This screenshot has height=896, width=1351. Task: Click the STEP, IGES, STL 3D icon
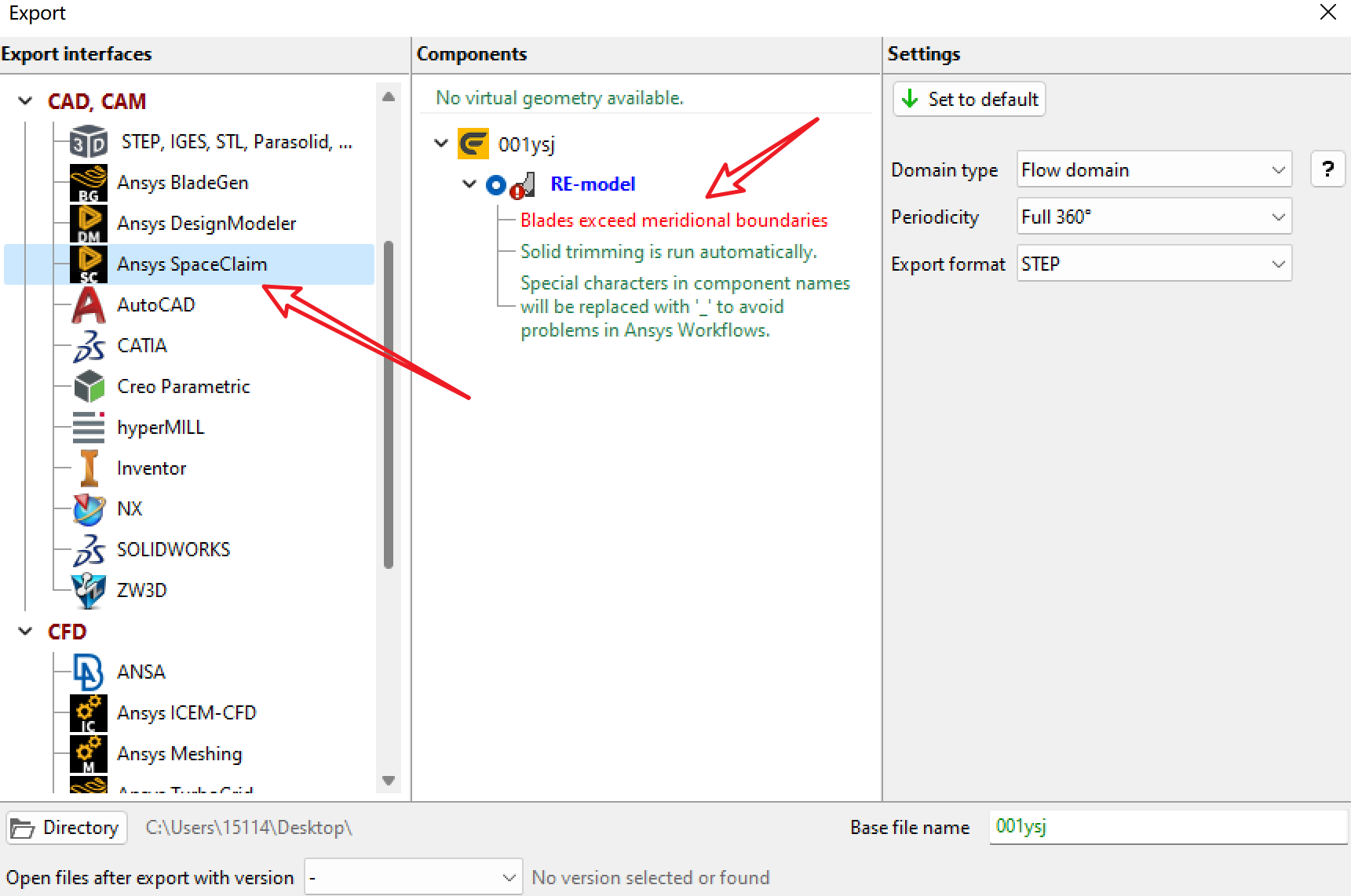pyautogui.click(x=89, y=142)
